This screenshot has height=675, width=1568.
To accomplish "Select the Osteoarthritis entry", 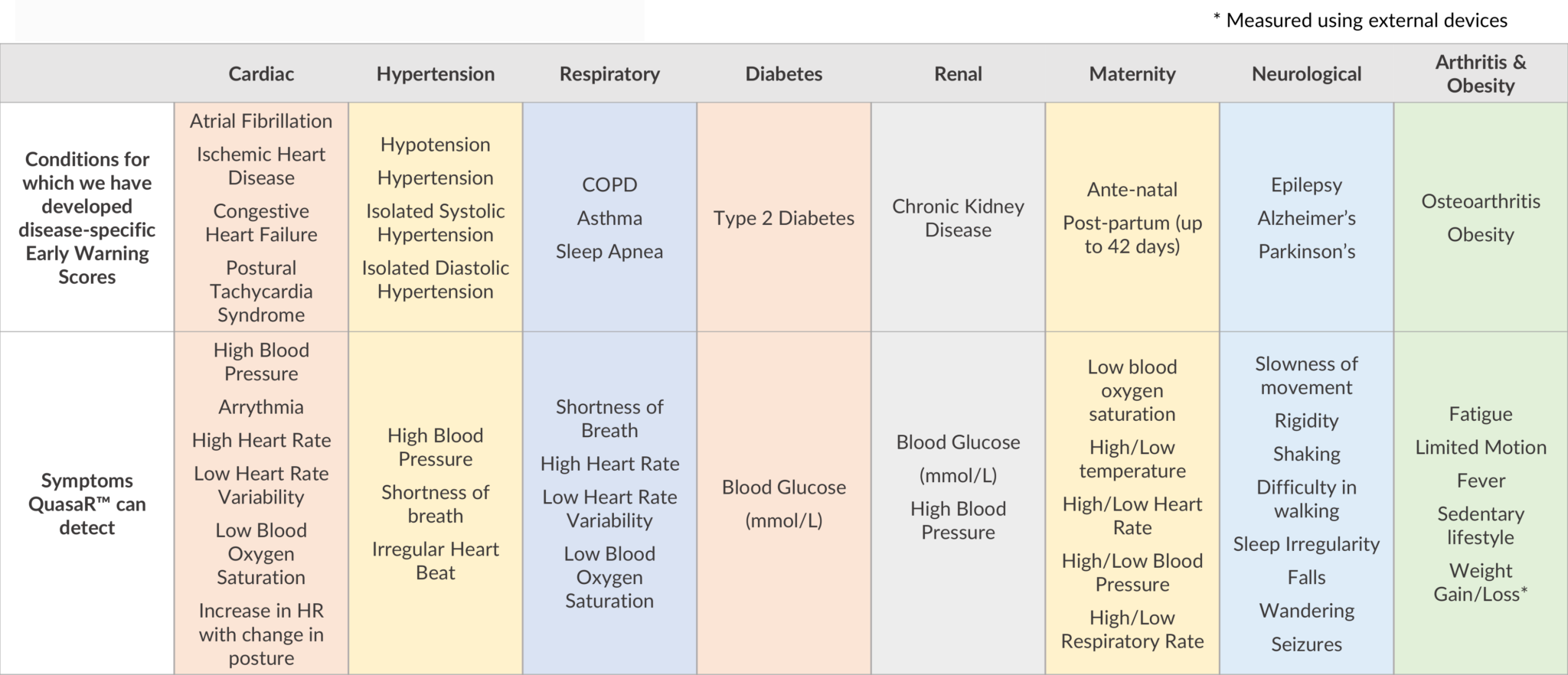I will [x=1481, y=201].
